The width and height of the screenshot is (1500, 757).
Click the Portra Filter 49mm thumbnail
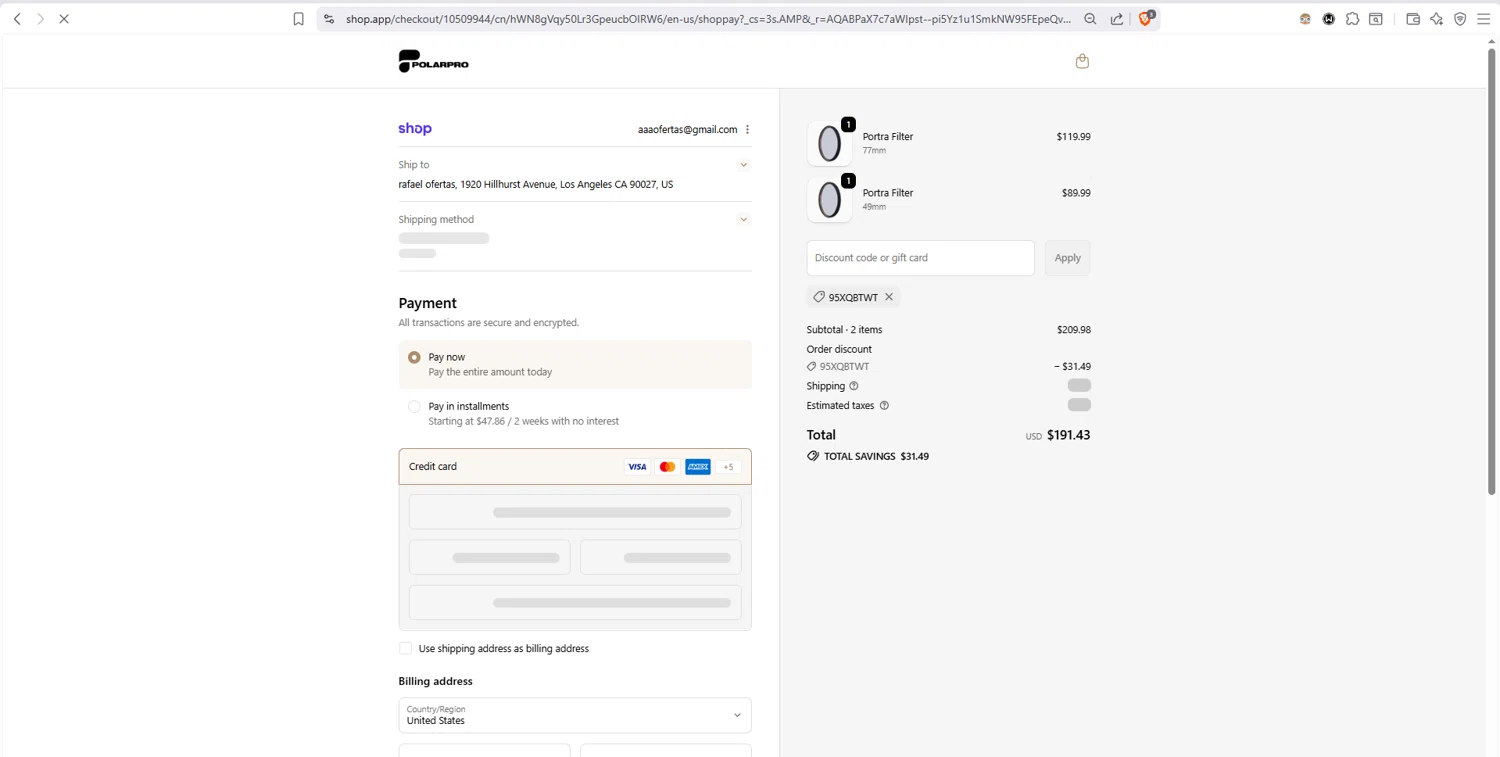click(830, 200)
